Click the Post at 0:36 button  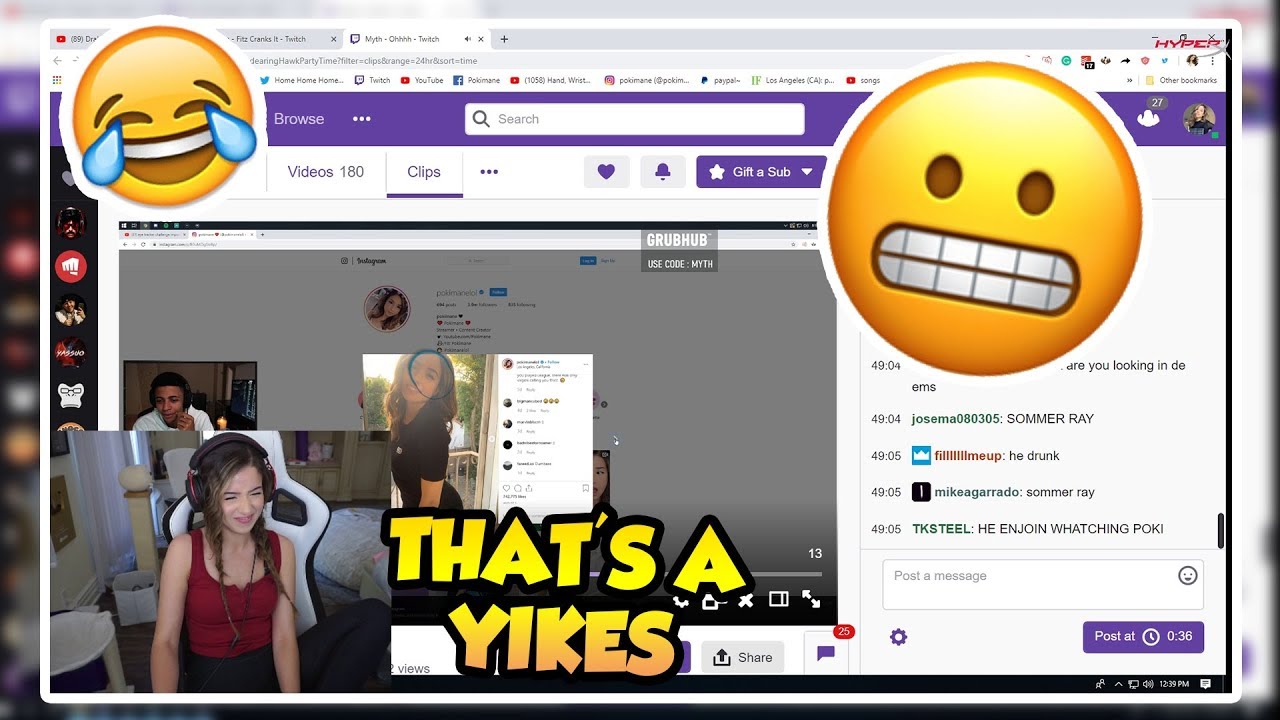(1143, 636)
